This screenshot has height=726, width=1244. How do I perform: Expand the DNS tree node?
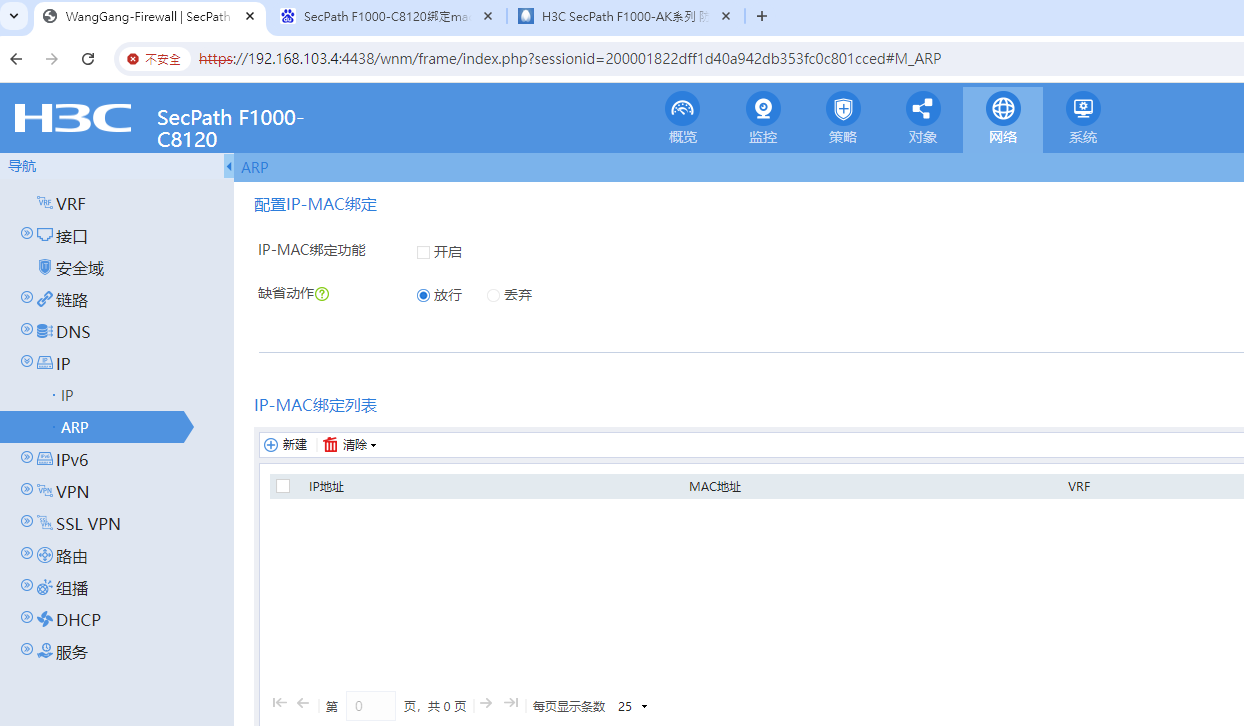[27, 329]
